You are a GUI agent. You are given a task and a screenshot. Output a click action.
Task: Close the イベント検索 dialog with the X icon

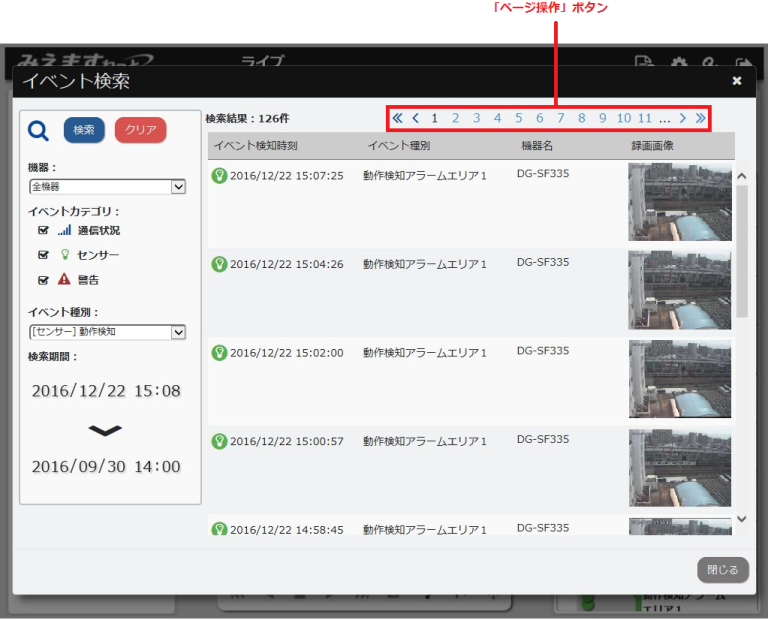pyautogui.click(x=737, y=81)
